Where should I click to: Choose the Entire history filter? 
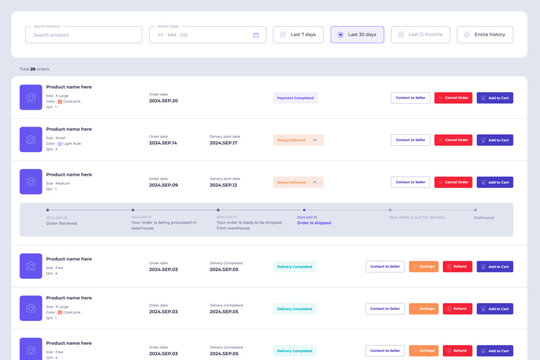(x=485, y=34)
